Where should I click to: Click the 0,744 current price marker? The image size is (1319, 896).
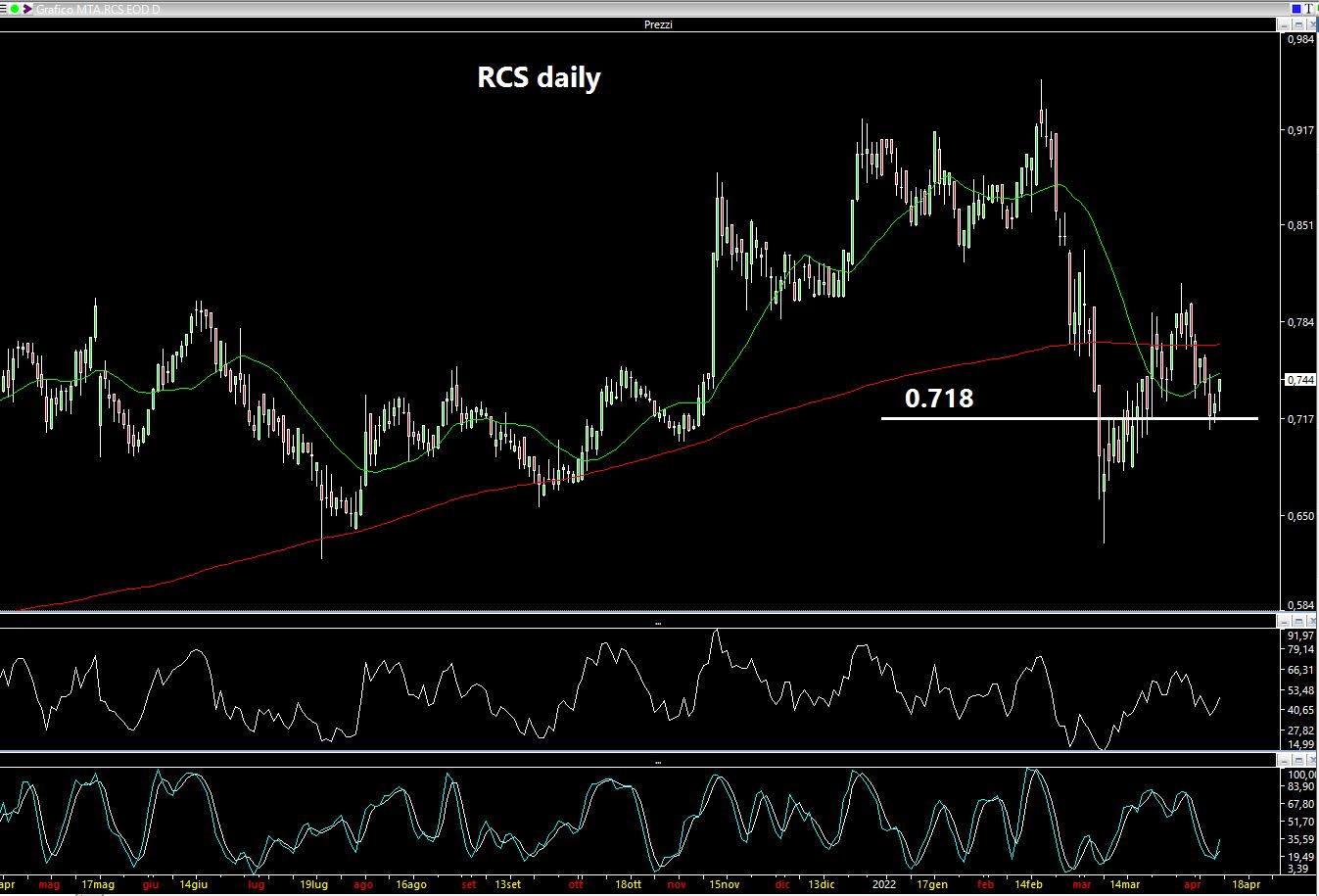point(1300,379)
